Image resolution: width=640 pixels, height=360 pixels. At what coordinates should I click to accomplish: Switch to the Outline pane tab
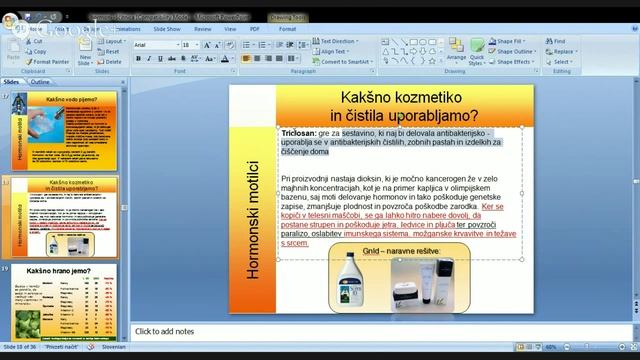(40, 82)
